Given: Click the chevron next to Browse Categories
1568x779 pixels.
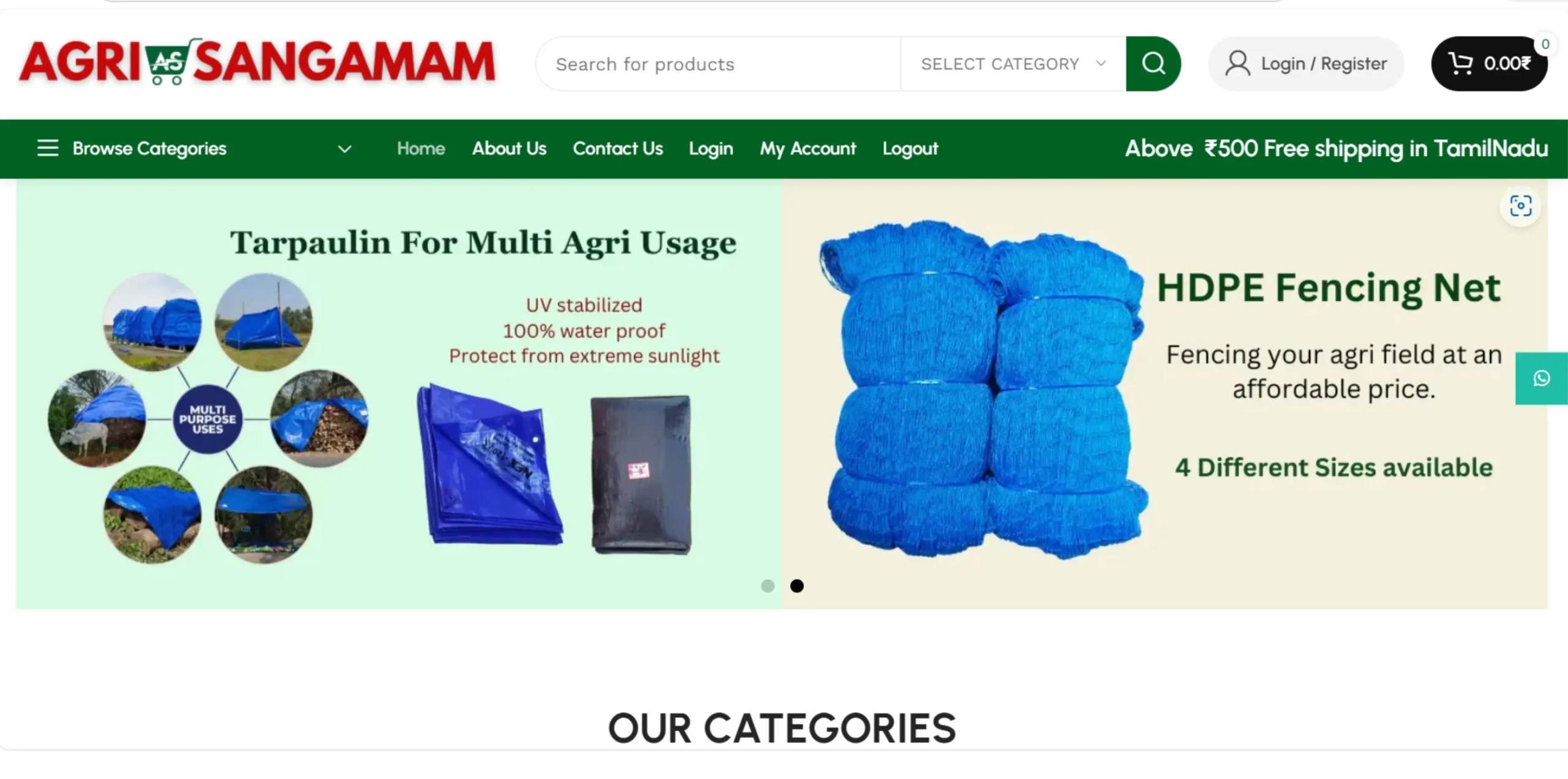Looking at the screenshot, I should 345,149.
